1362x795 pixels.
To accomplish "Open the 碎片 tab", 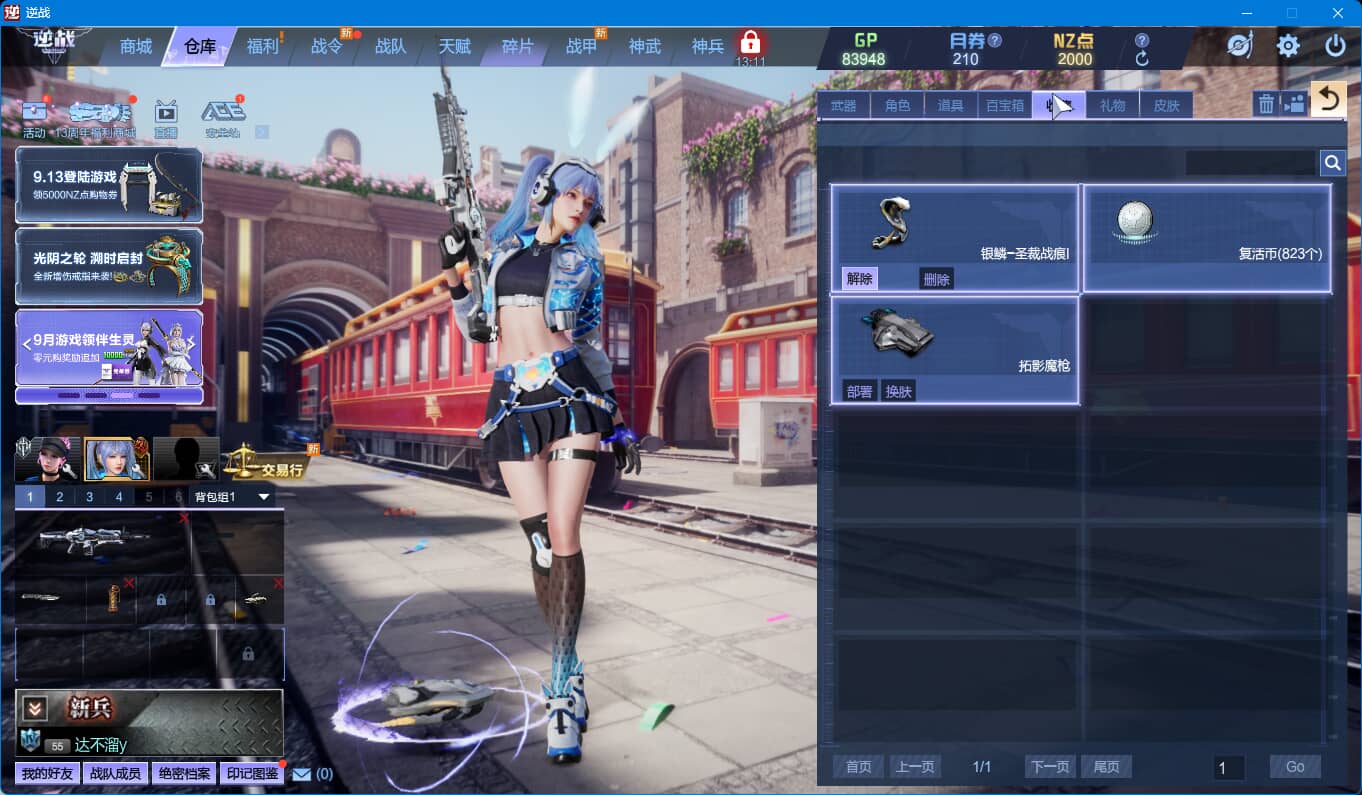I will point(518,47).
